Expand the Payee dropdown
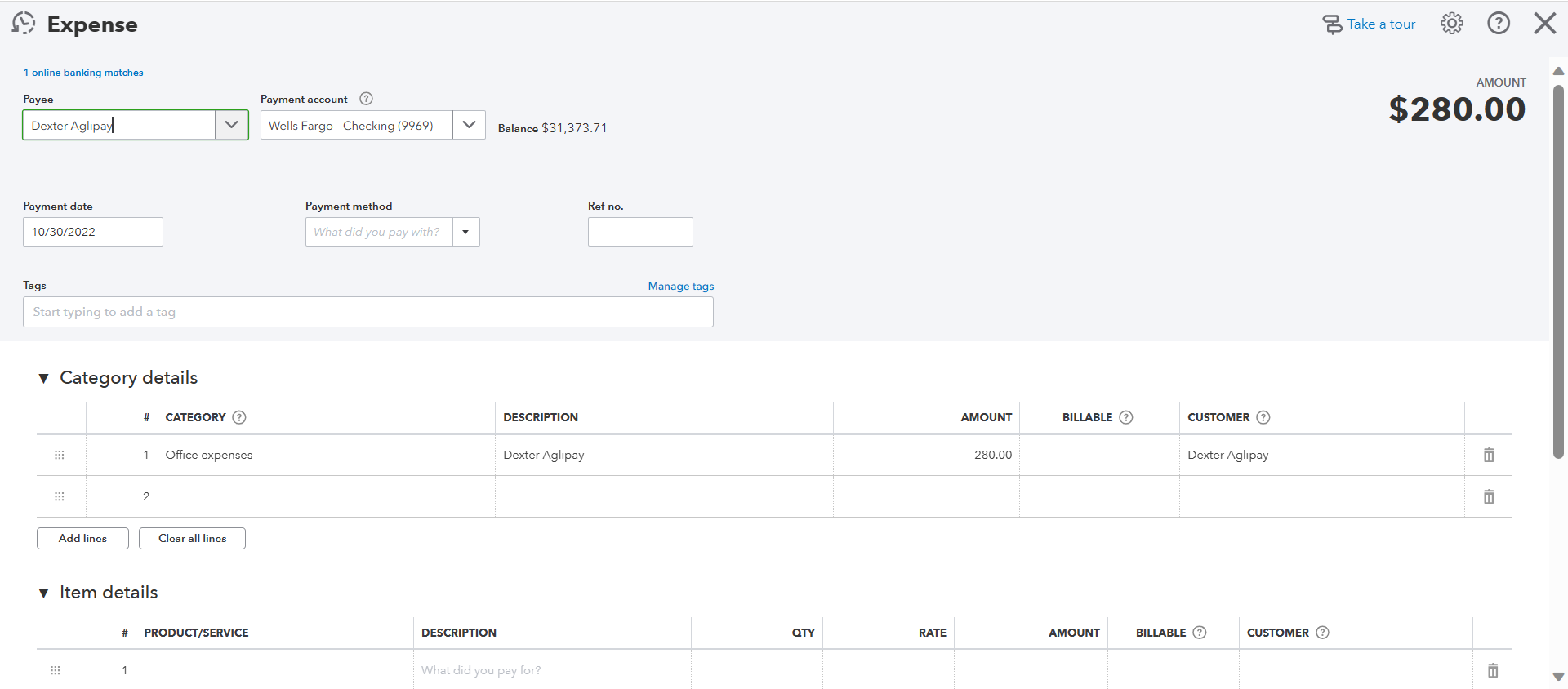Image resolution: width=1568 pixels, height=689 pixels. coord(231,125)
